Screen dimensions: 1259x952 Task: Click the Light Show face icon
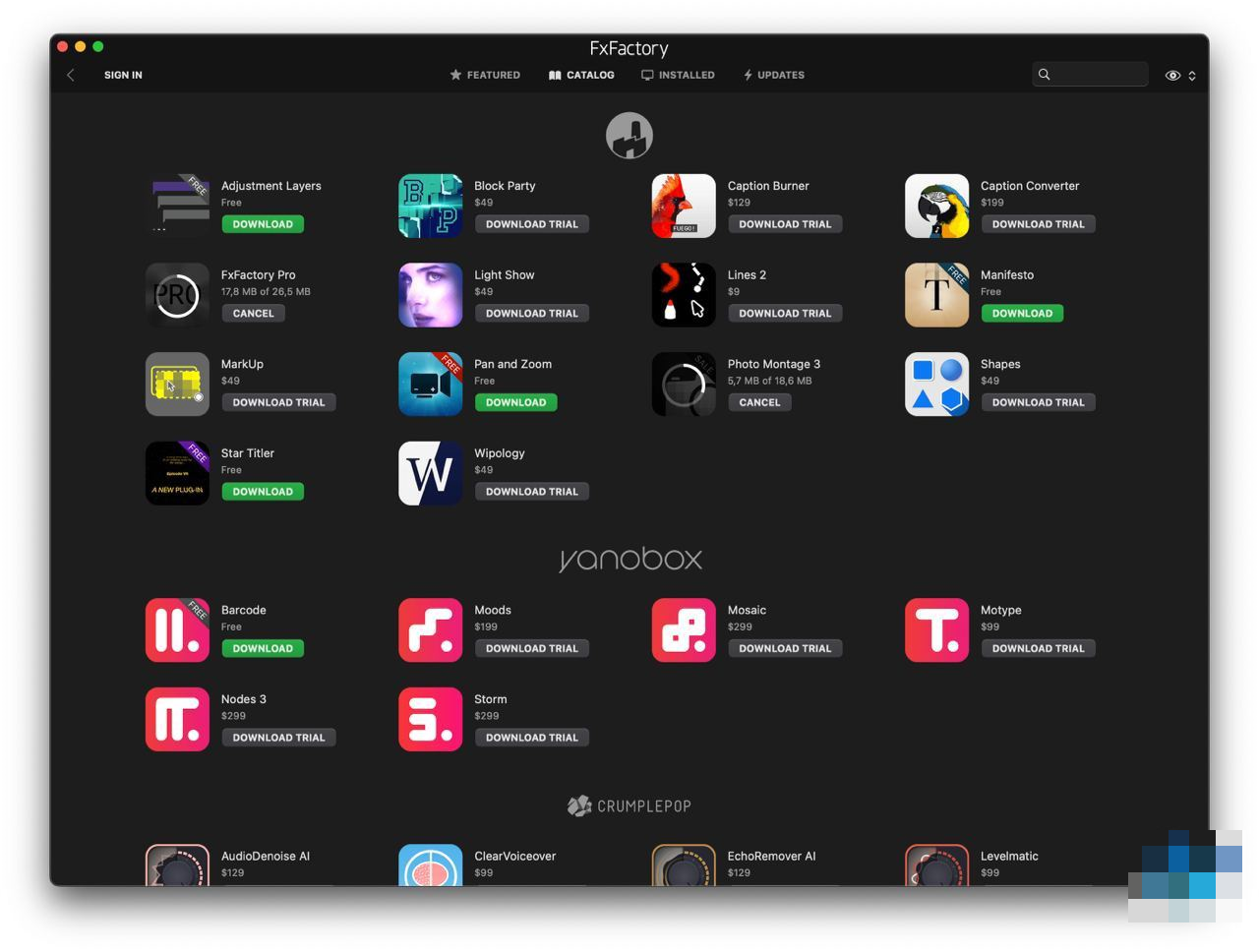(430, 295)
